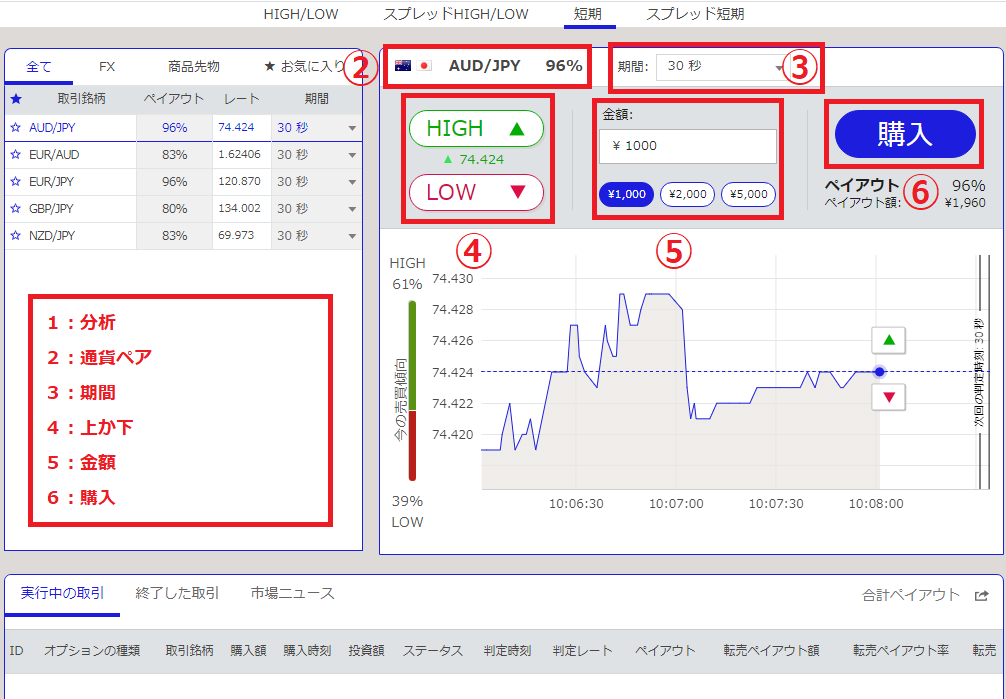This screenshot has width=1006, height=699.
Task: Select NZD/JPY in the instrument list
Action: point(52,236)
